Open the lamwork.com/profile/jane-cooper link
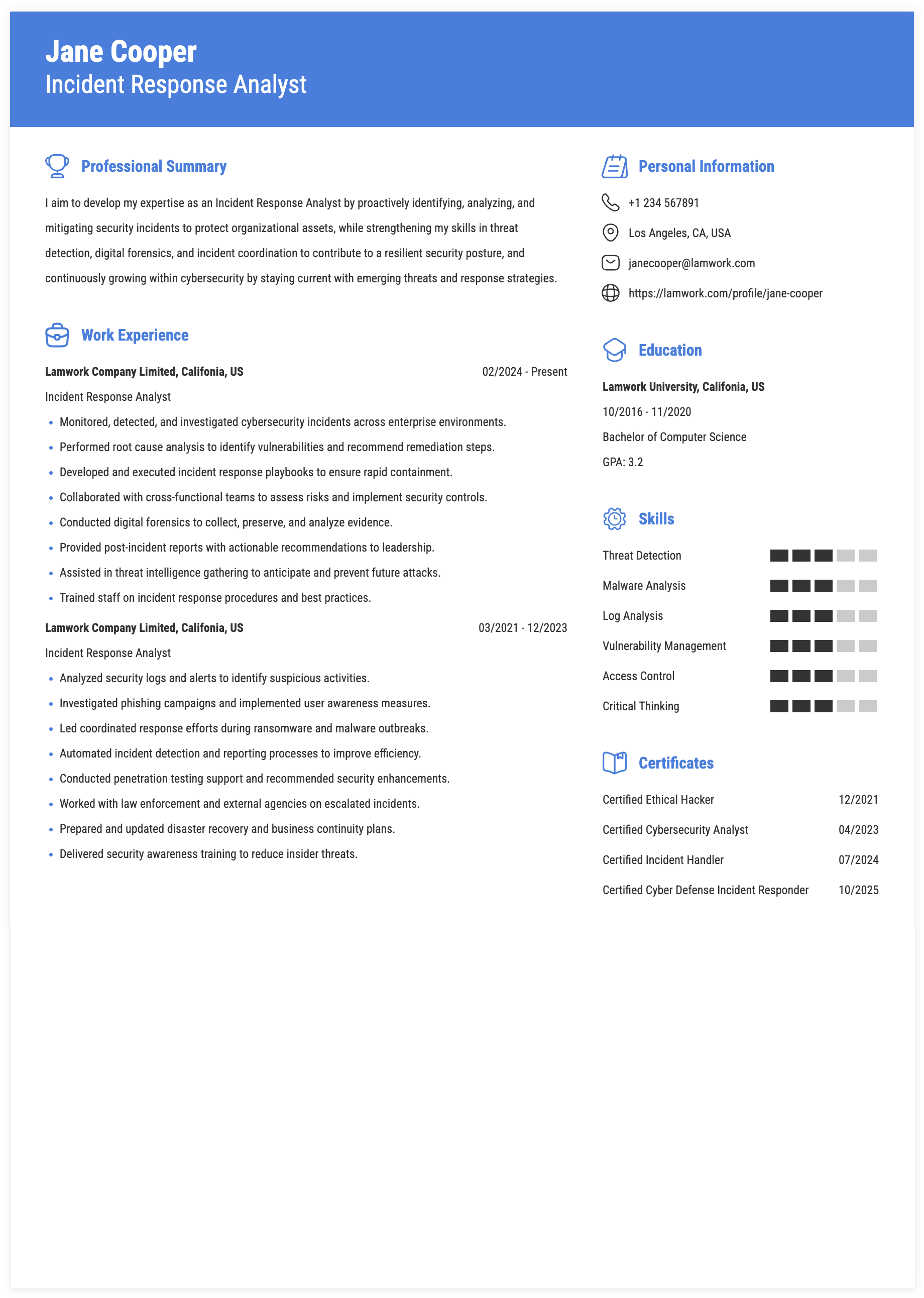The height and width of the screenshot is (1298, 924). click(726, 294)
